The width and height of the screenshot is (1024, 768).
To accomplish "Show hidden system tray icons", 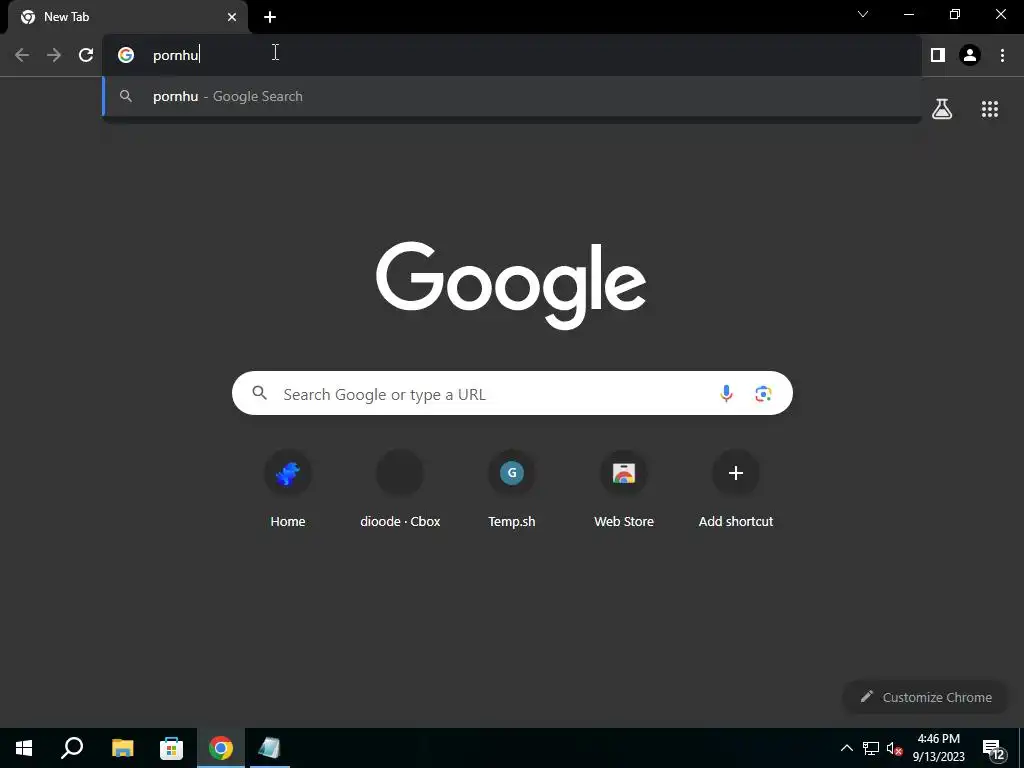I will pos(846,748).
